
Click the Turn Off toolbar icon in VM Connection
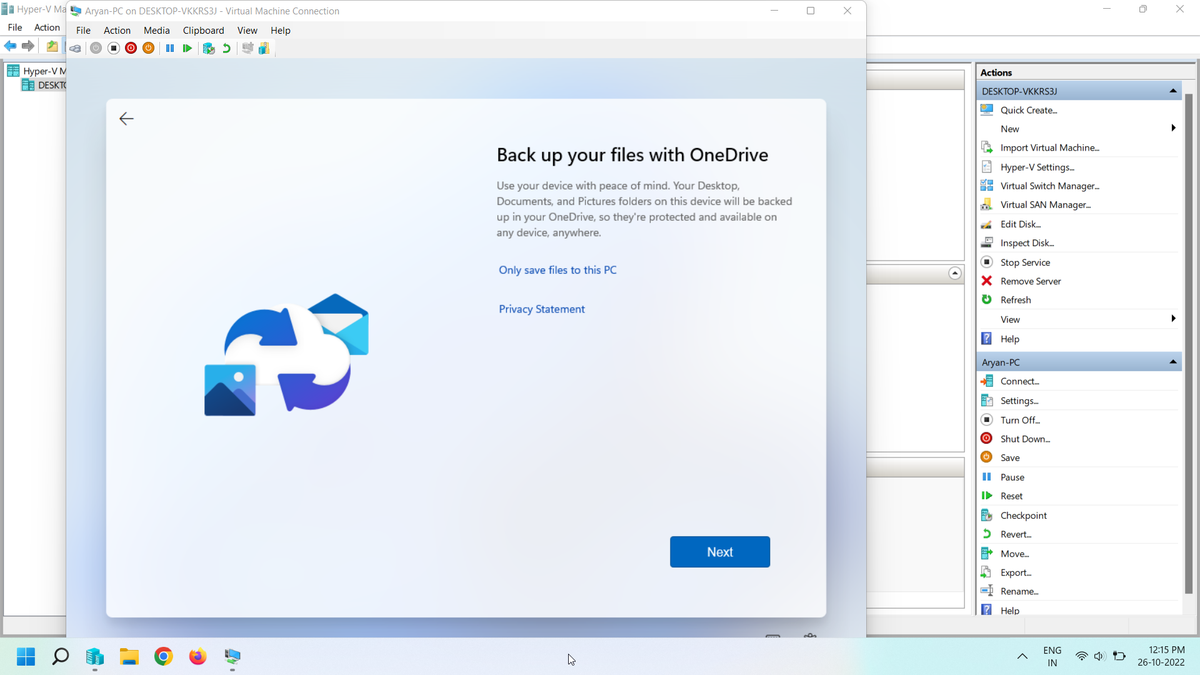pos(114,48)
